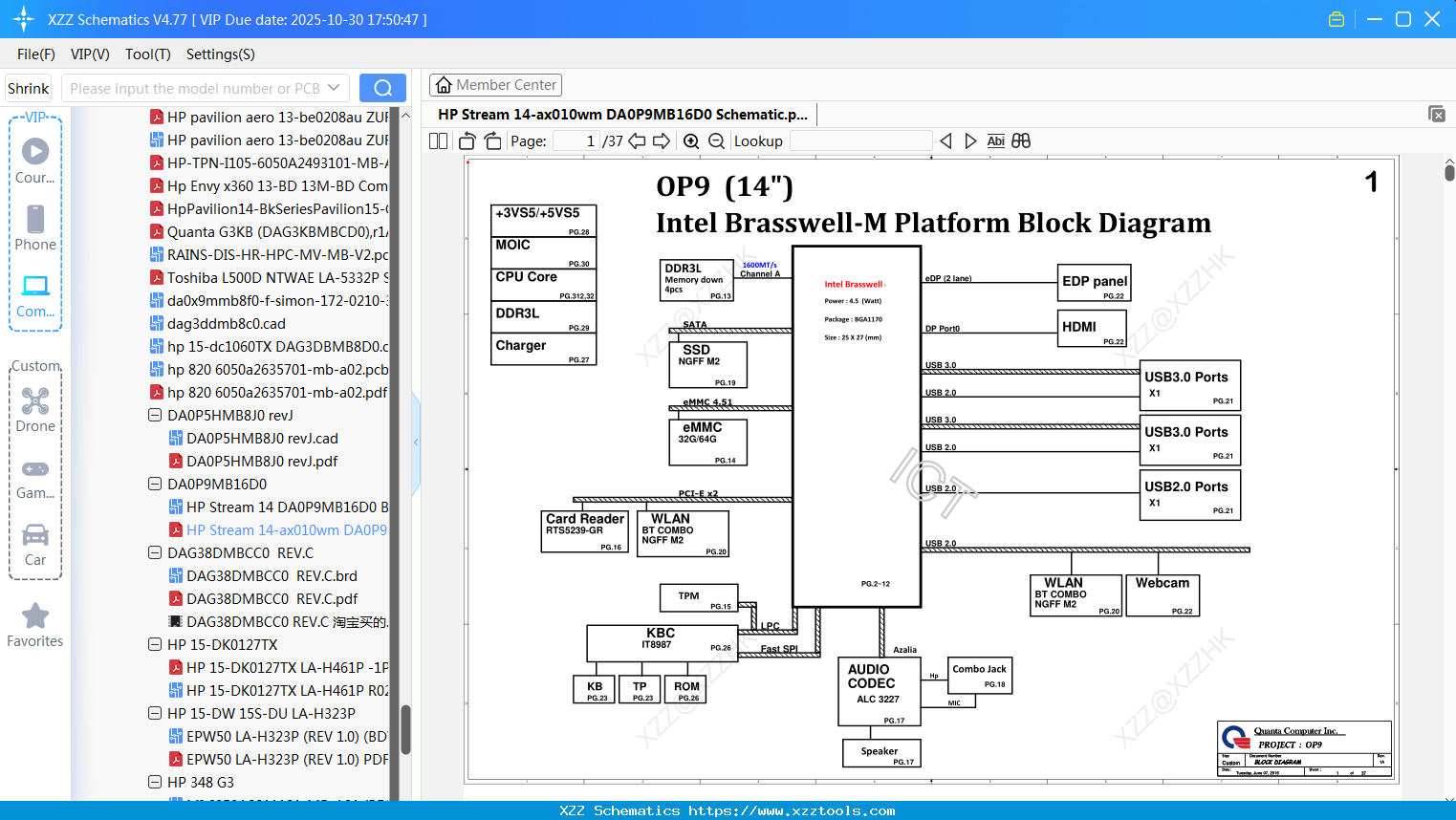The image size is (1456, 820).
Task: Open hp 820 6050a2635701-mb-a02.pdf file
Action: click(x=270, y=392)
